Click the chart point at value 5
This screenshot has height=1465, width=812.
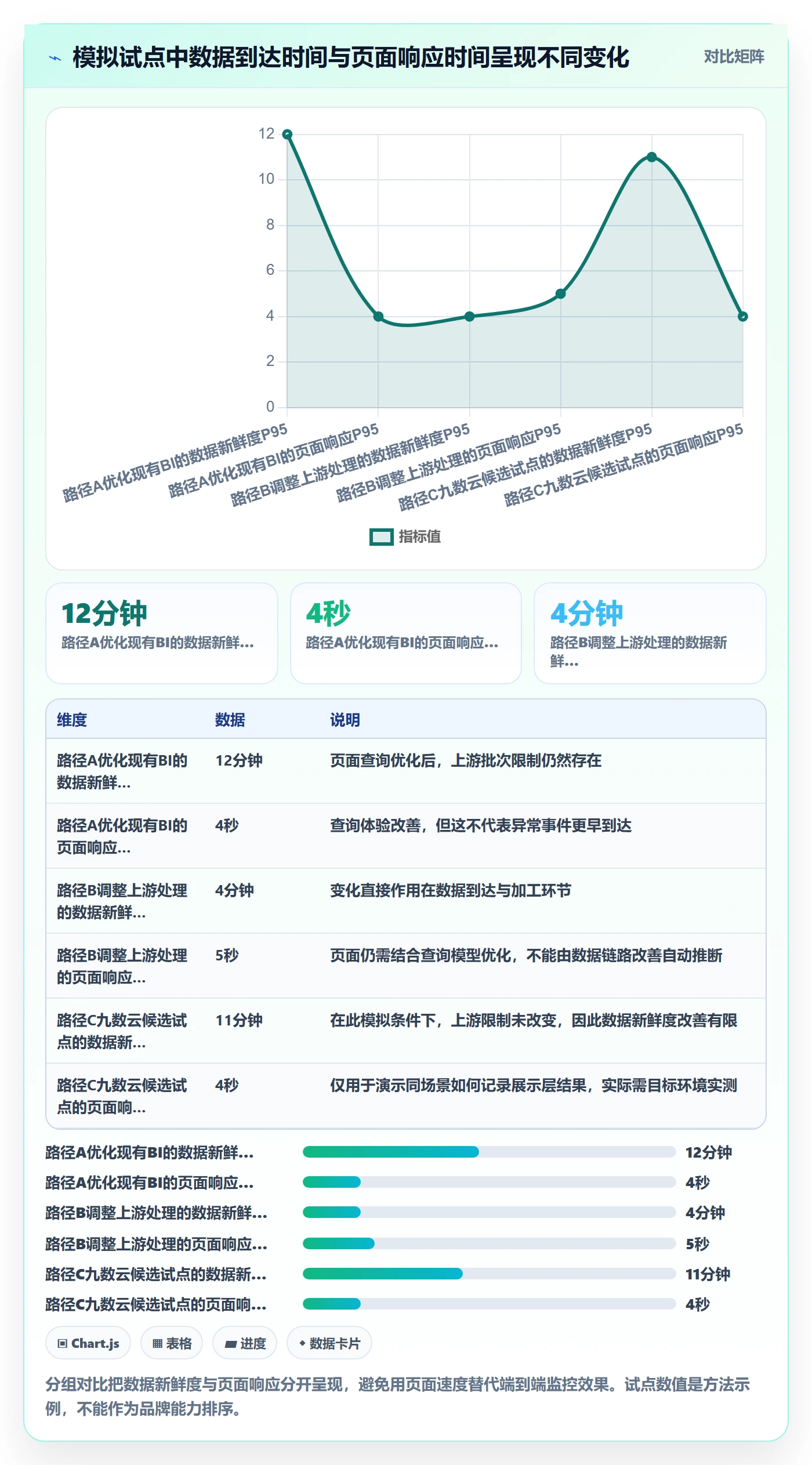tap(560, 294)
